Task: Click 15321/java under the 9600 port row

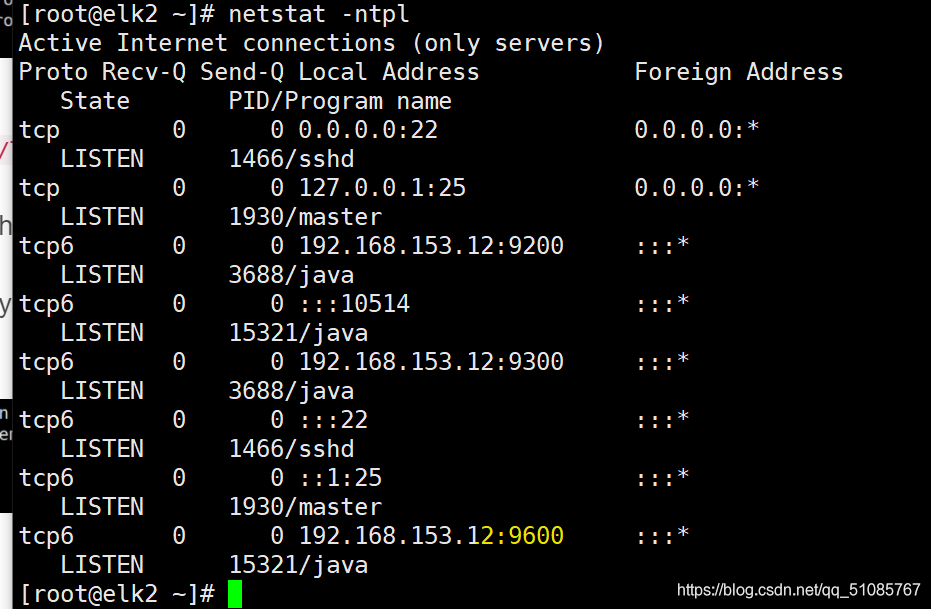Action: 298,566
